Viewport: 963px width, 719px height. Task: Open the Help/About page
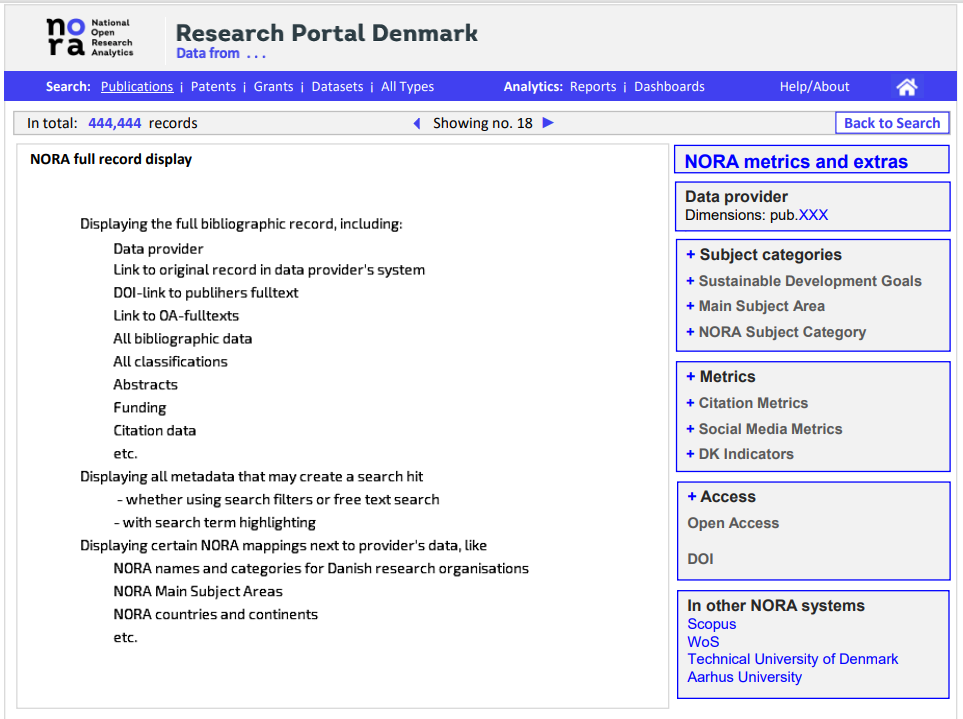click(x=814, y=87)
